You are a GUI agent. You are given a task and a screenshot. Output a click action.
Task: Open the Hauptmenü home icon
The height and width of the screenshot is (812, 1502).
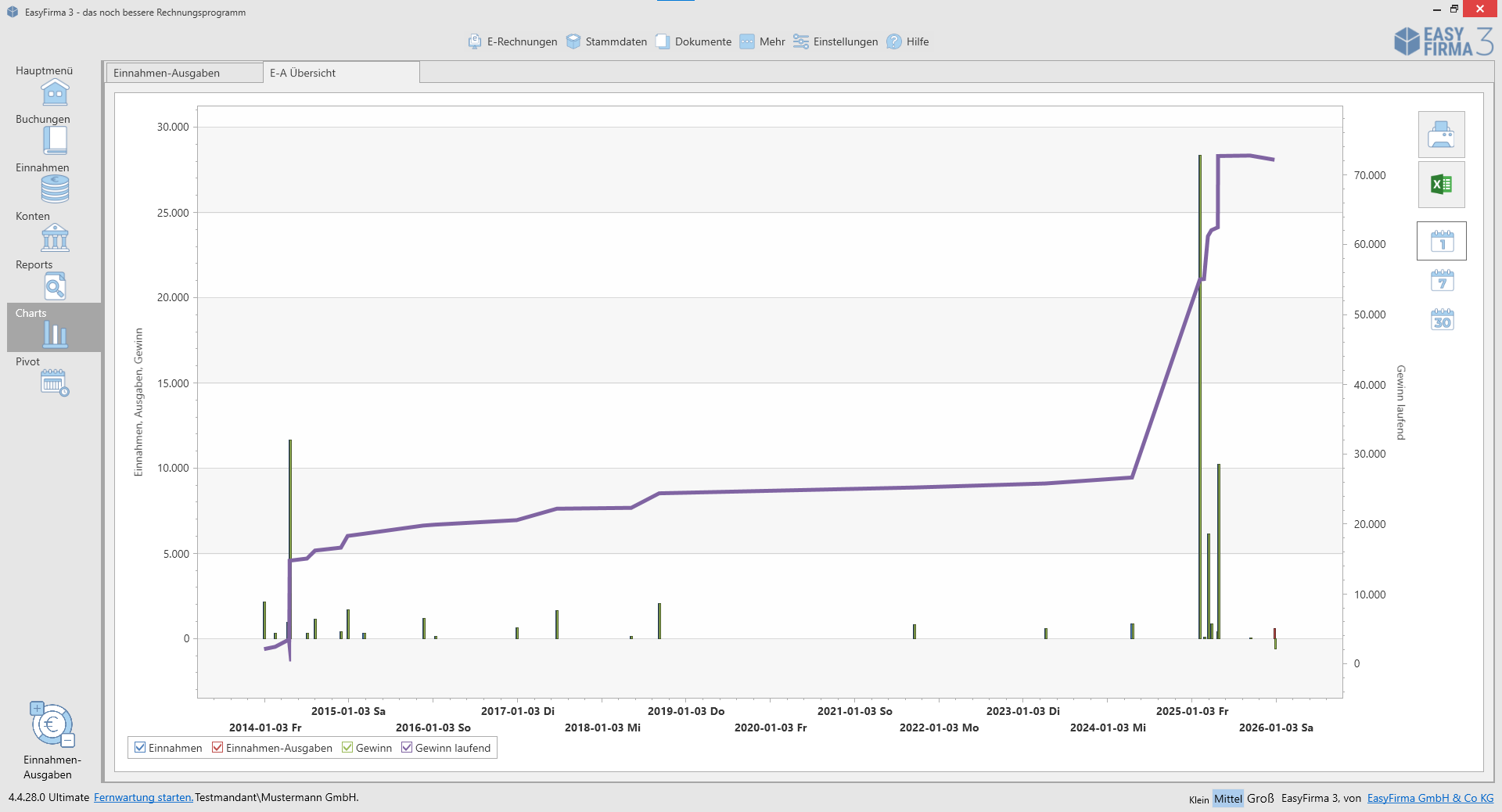click(55, 92)
